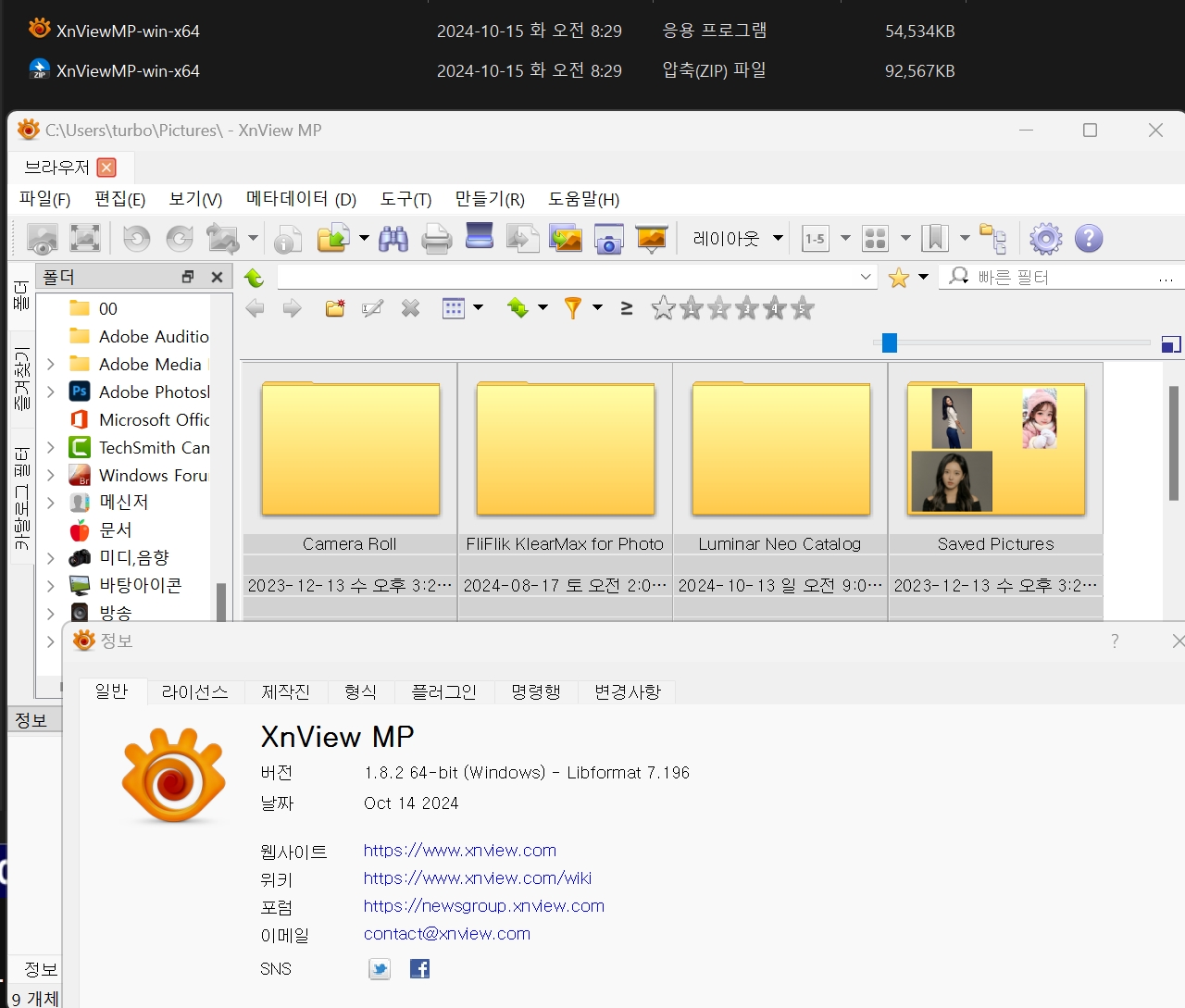This screenshot has height=1008, width=1185.
Task: Open the bookmark button dropdown arrow
Action: [965, 239]
